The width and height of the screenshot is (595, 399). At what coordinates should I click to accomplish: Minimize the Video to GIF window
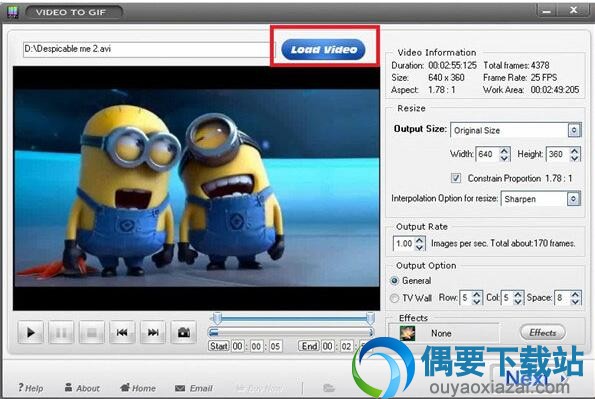[x=546, y=11]
